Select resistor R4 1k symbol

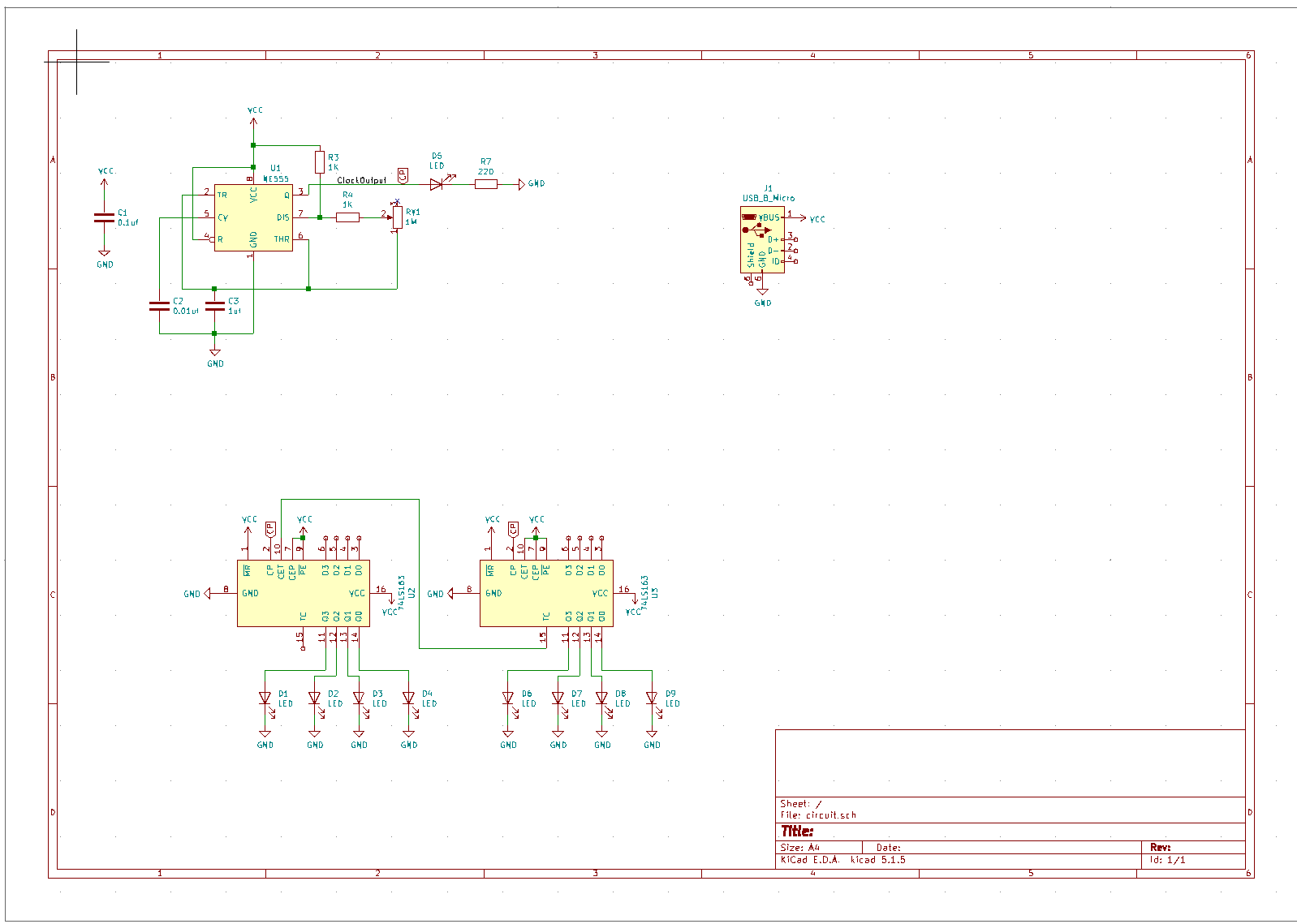pyautogui.click(x=347, y=217)
